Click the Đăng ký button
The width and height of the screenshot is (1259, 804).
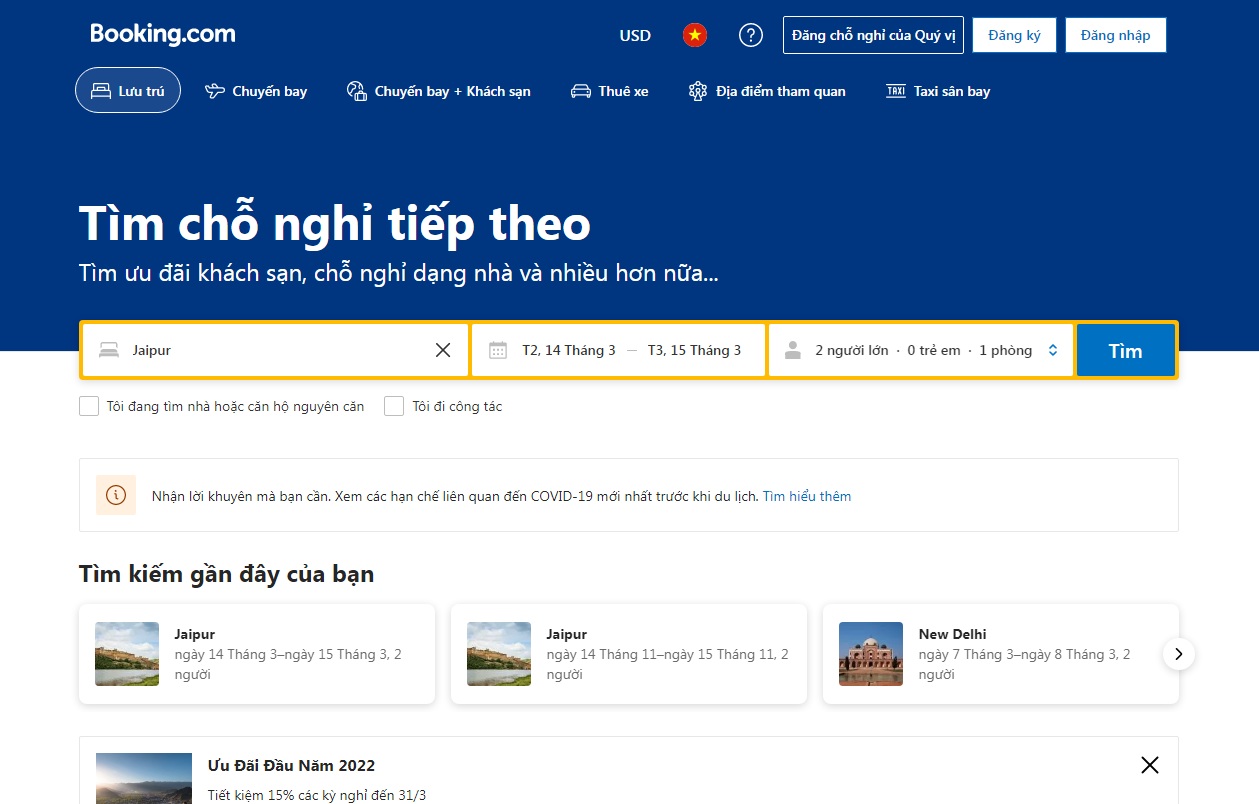click(x=1014, y=35)
